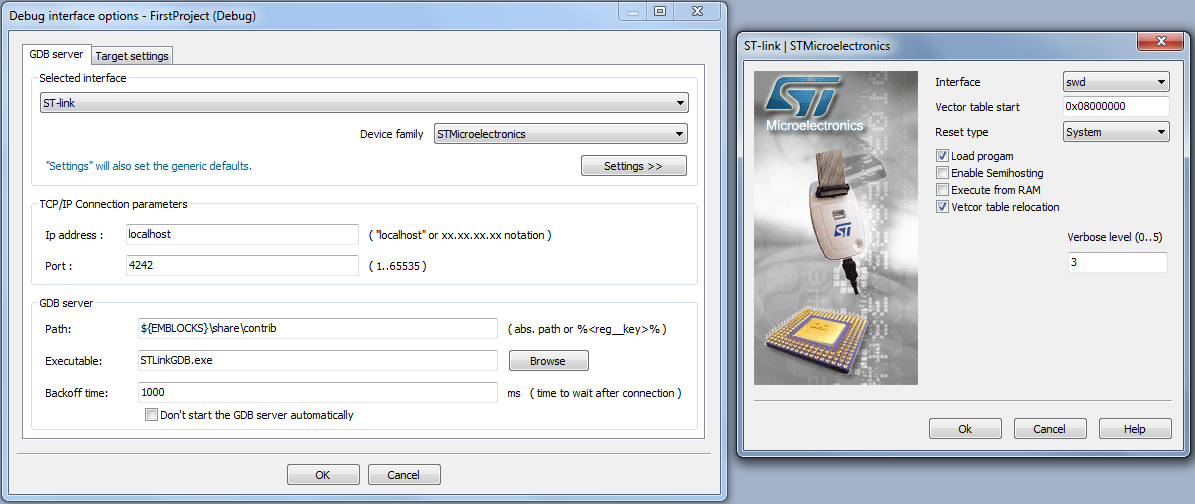Click the Verbose level field
The height and width of the screenshot is (504, 1195).
(x=1118, y=262)
